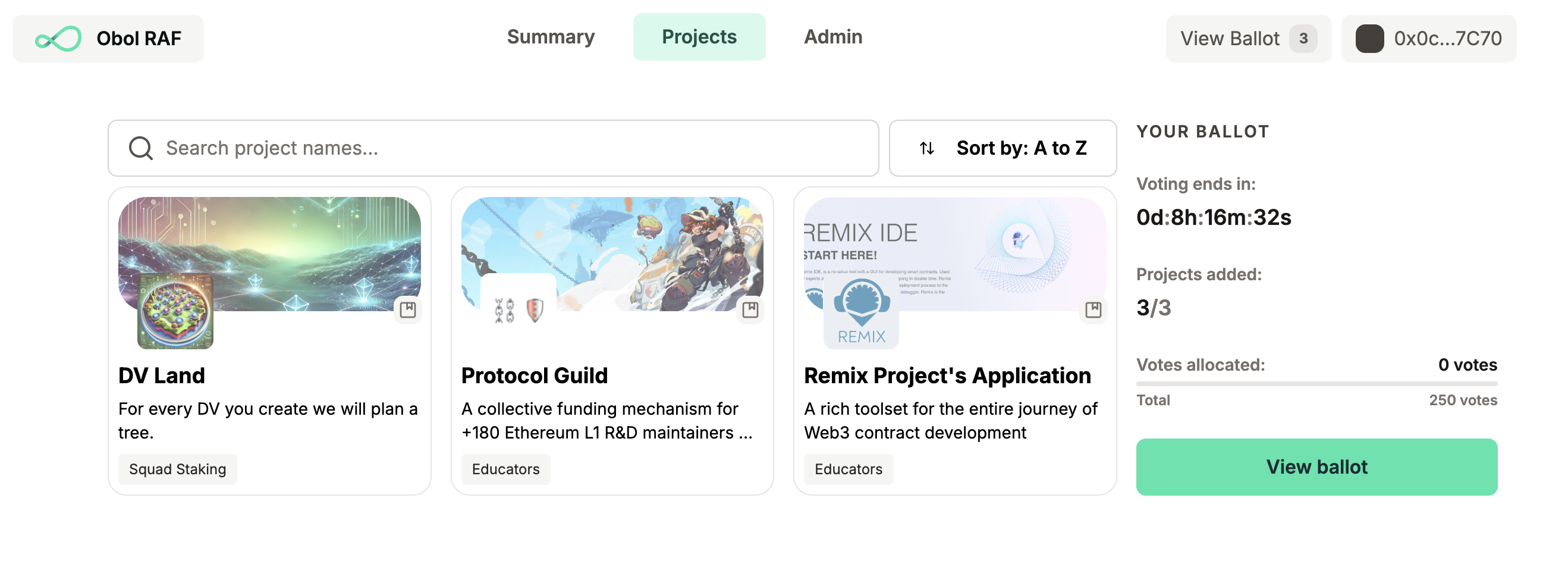Switch to the Summary tab
The width and height of the screenshot is (1568, 576).
pyautogui.click(x=550, y=37)
